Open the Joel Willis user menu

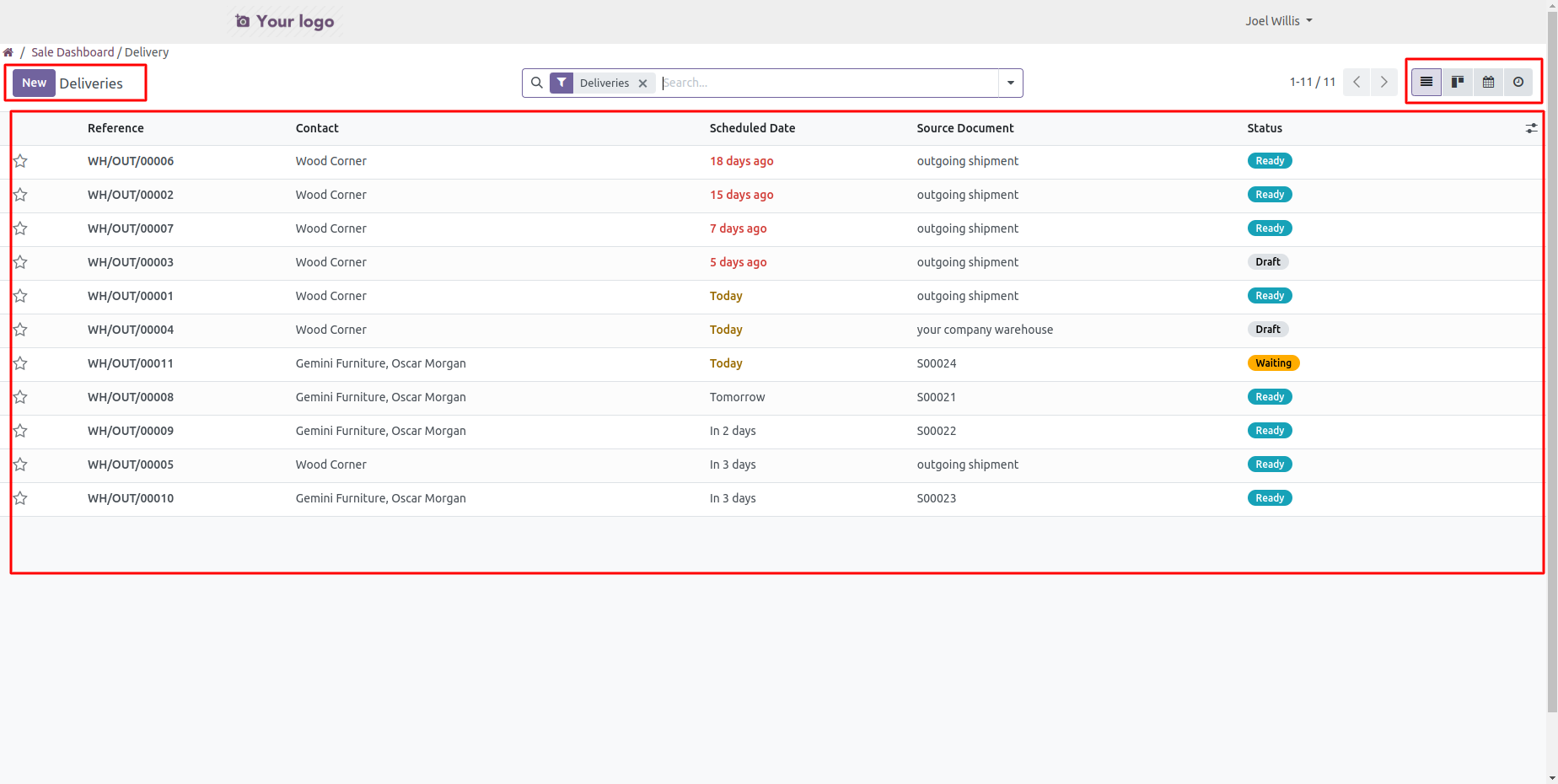pyautogui.click(x=1279, y=21)
